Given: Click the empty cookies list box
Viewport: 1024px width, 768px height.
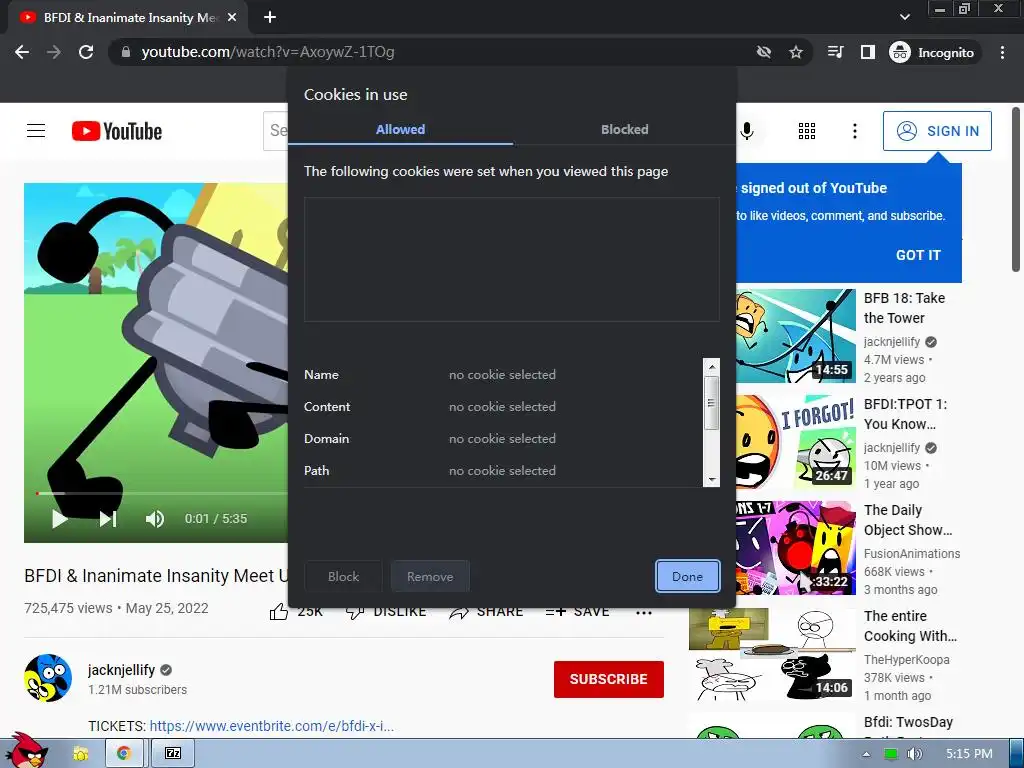Looking at the screenshot, I should 511,259.
